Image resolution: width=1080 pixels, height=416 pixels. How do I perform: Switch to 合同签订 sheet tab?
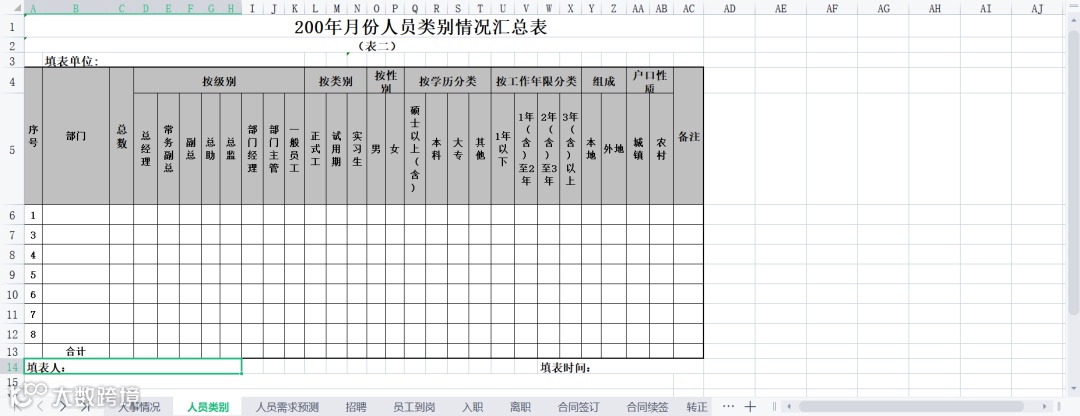(x=579, y=407)
